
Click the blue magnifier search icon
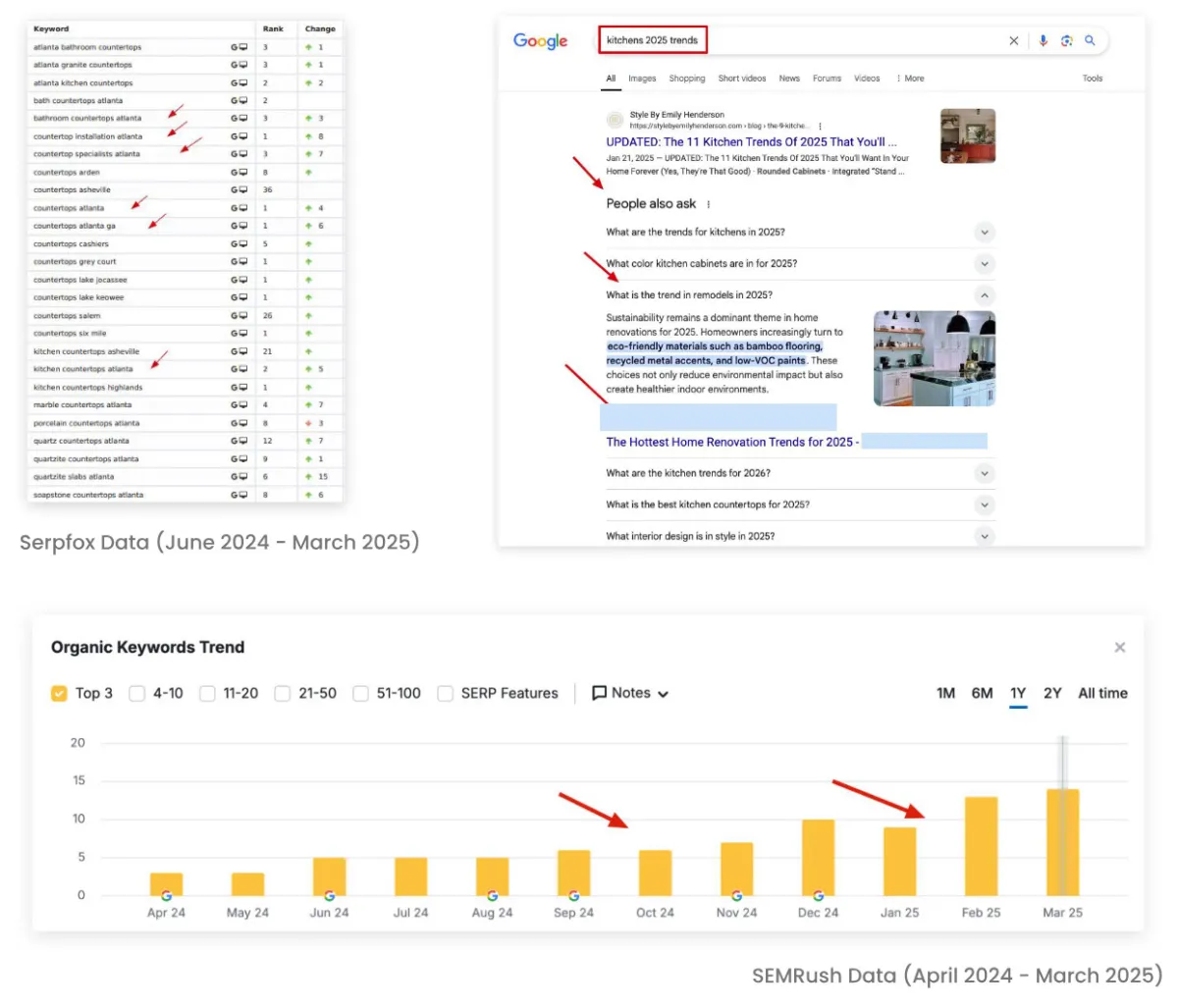(x=1090, y=40)
